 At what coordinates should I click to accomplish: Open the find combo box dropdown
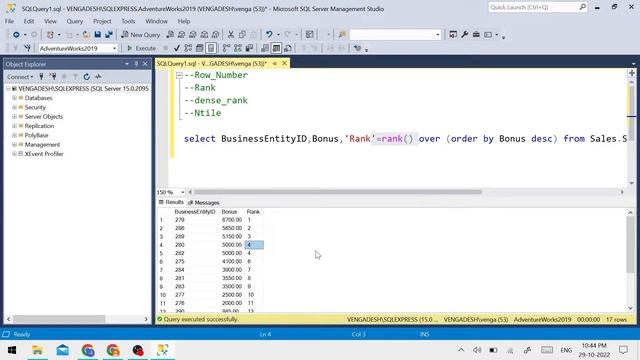click(438, 35)
